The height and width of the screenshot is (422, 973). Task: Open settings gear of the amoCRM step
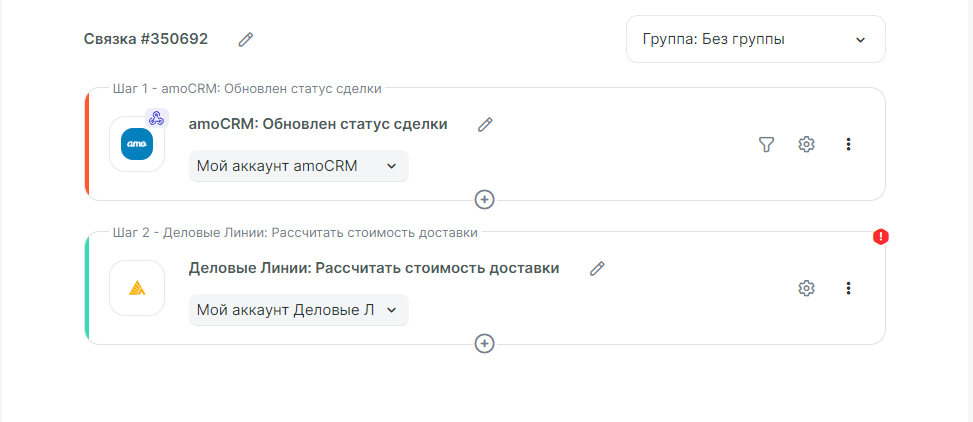[x=807, y=144]
